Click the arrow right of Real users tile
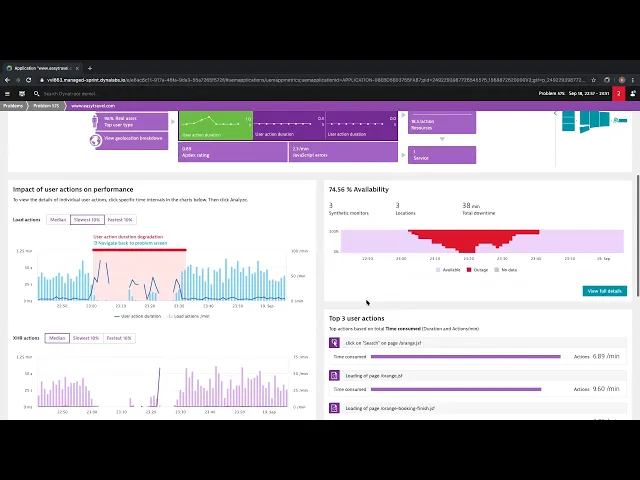 click(173, 122)
